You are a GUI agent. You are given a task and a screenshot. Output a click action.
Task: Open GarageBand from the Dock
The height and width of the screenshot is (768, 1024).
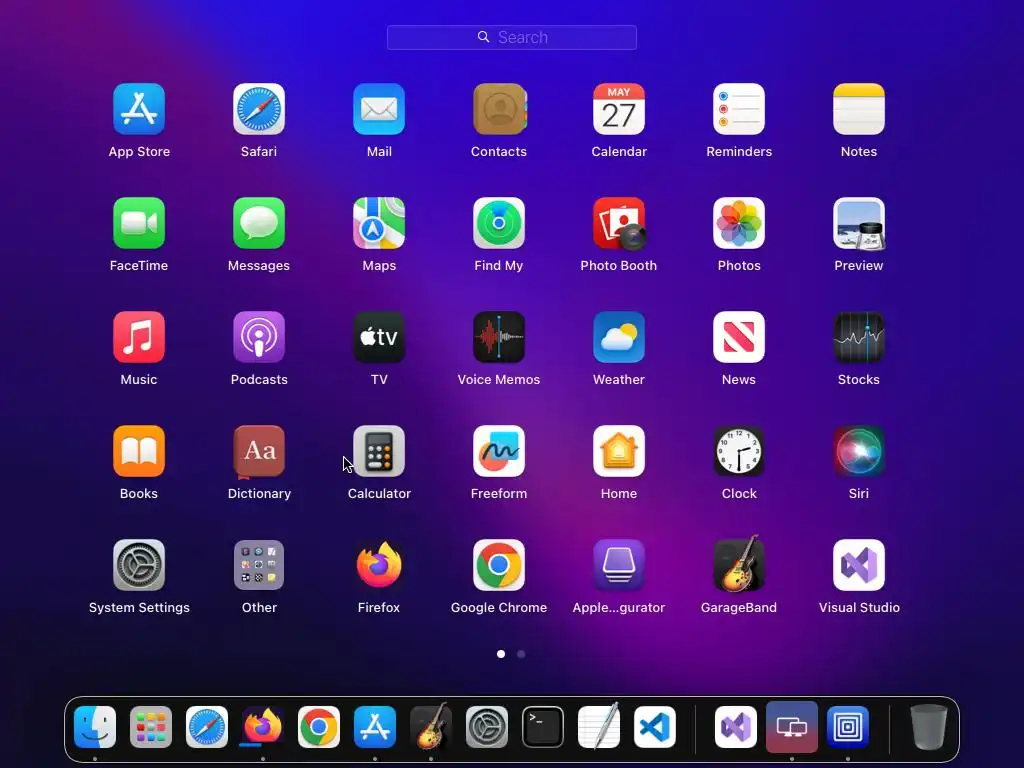tap(431, 726)
